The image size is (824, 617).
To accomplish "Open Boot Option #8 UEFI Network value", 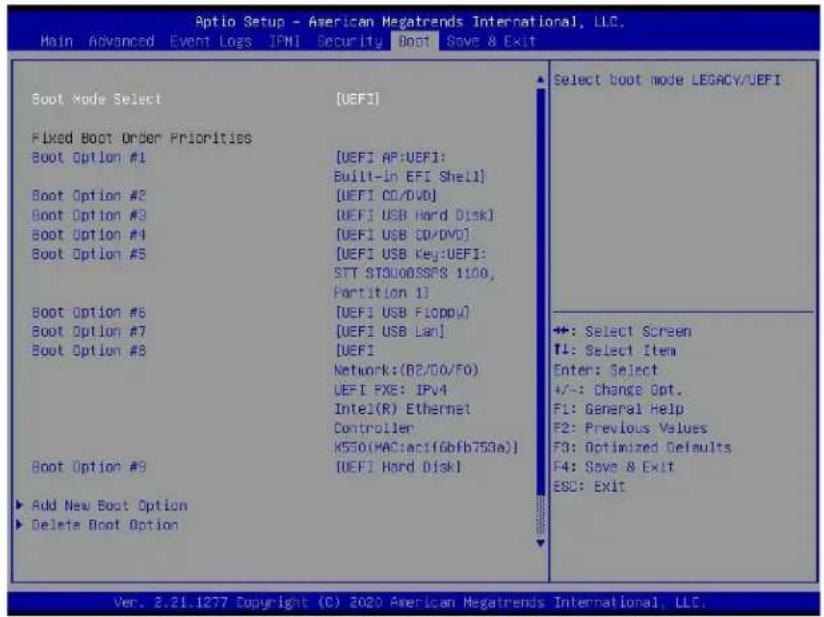I will point(426,399).
